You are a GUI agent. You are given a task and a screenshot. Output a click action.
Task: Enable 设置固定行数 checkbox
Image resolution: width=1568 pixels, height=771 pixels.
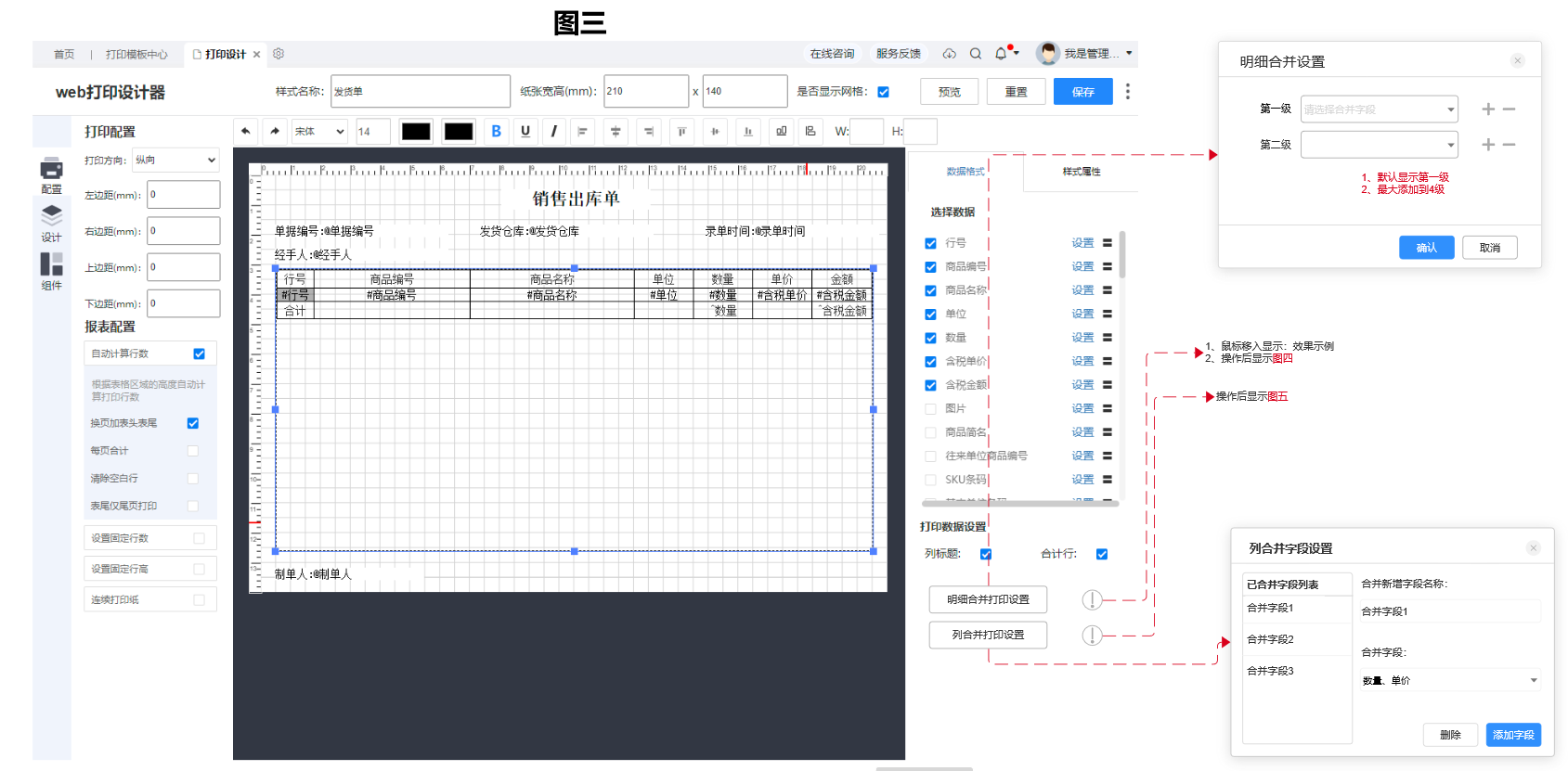click(x=199, y=538)
